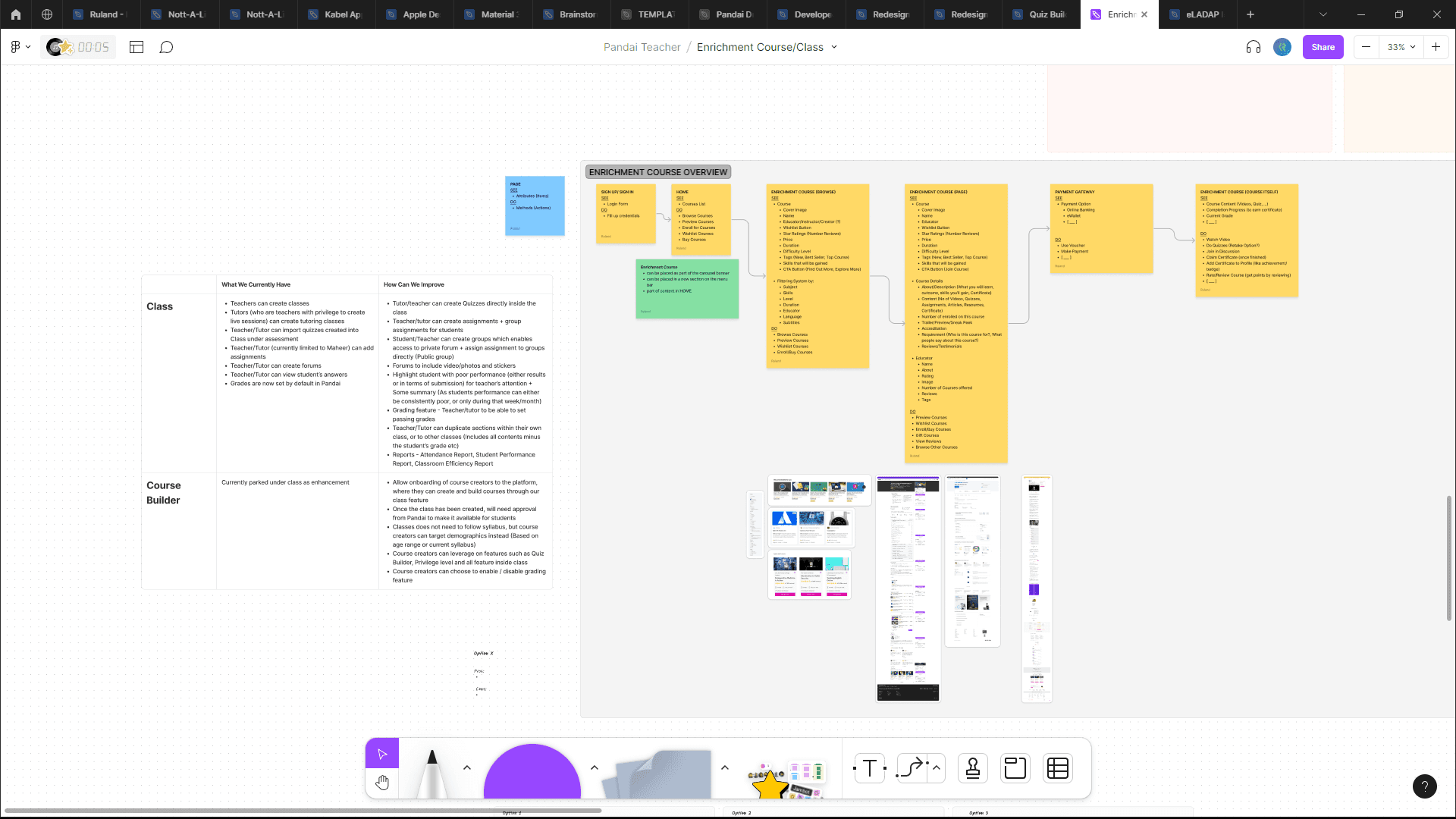
Task: Go to the Figma home icon
Action: pos(15,14)
